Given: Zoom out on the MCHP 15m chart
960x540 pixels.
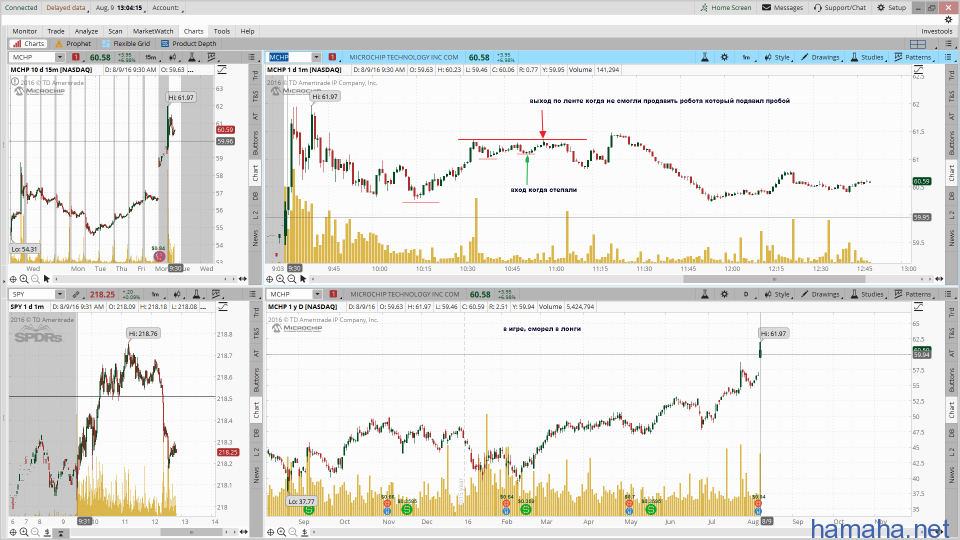Looking at the screenshot, I should pos(36,279).
